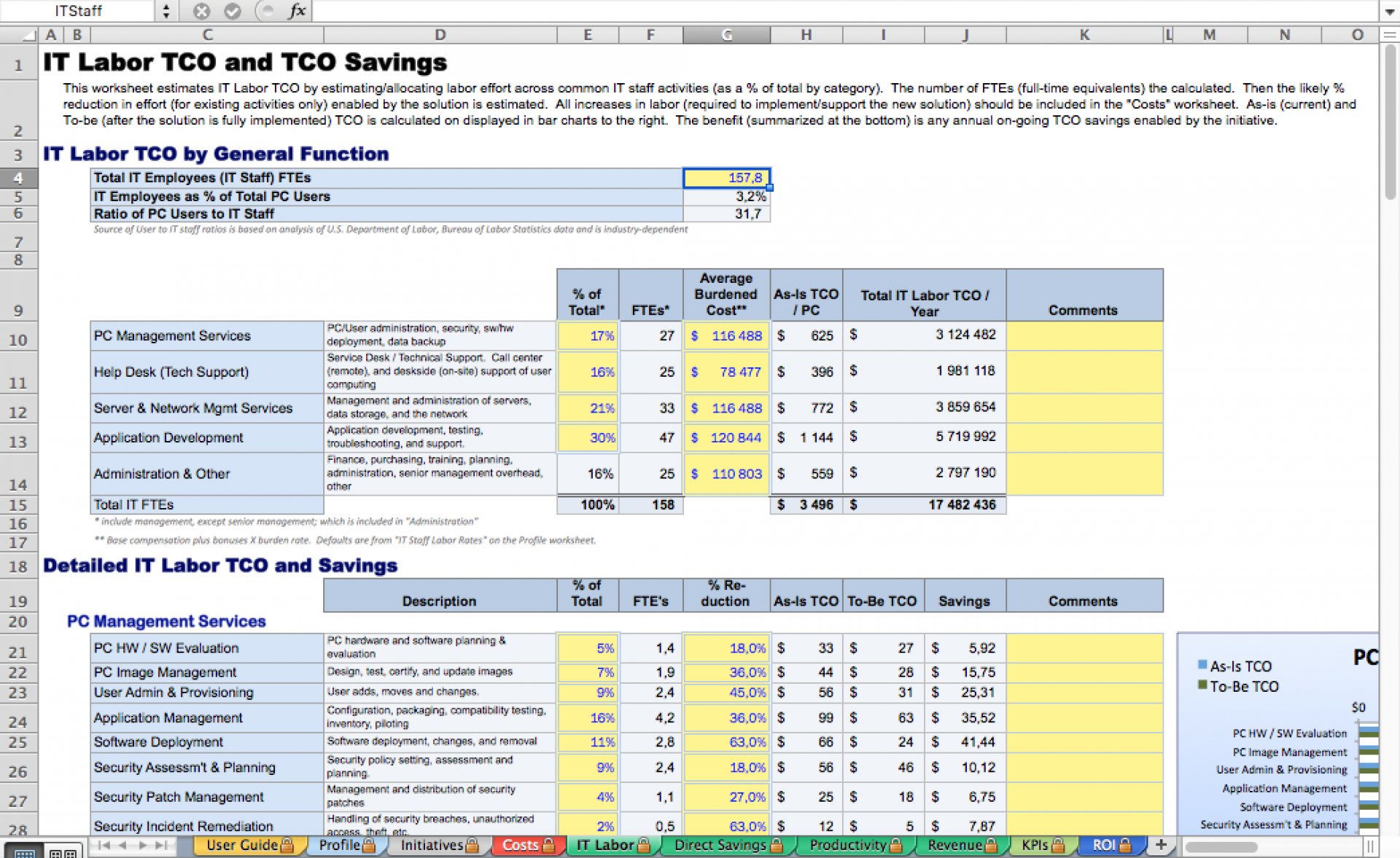Open the Productivity sheet tab
This screenshot has height=858, width=1400.
pos(855,846)
